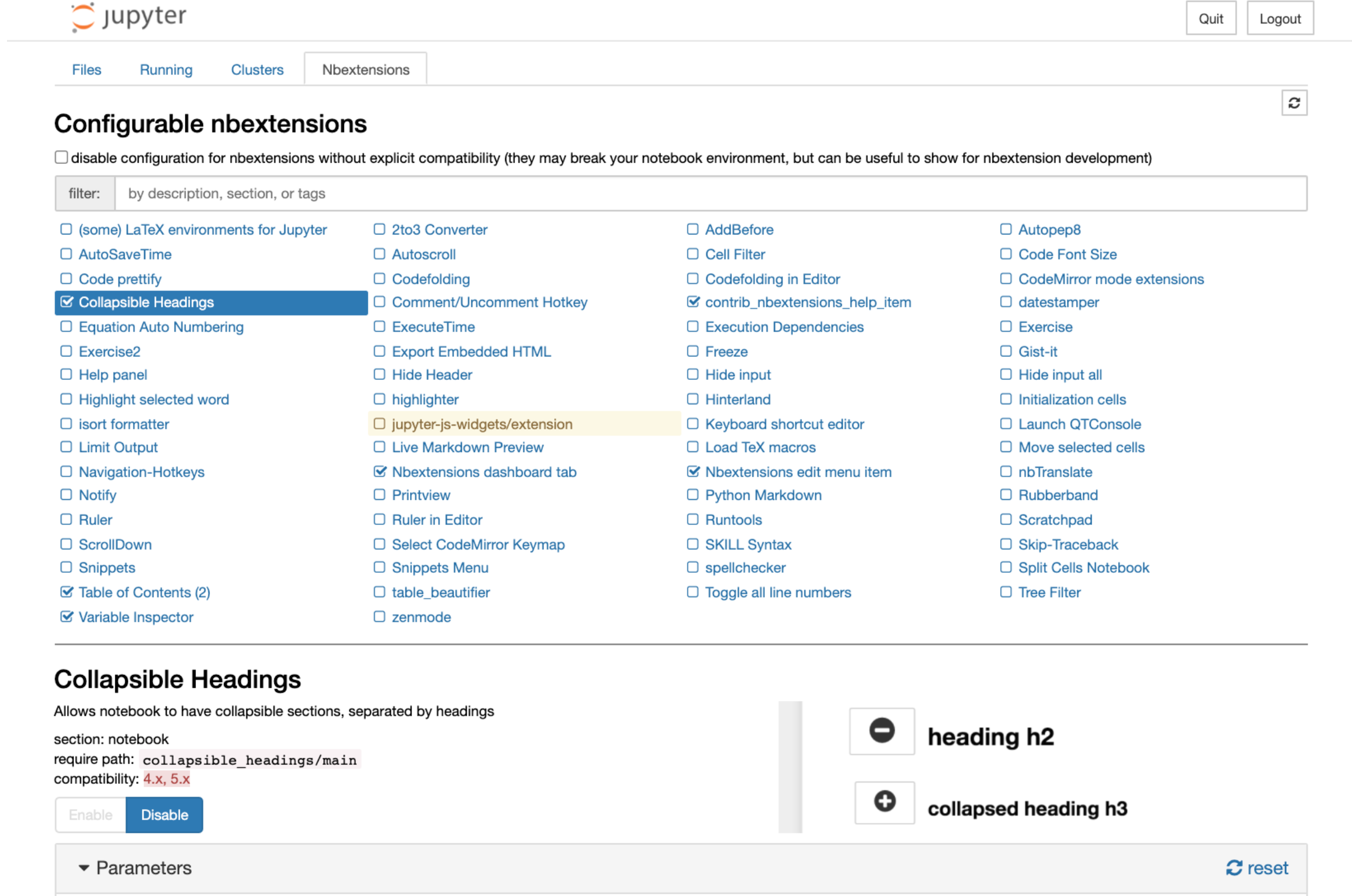This screenshot has width=1352, height=896.
Task: Switch to the Files tab
Action: 86,69
